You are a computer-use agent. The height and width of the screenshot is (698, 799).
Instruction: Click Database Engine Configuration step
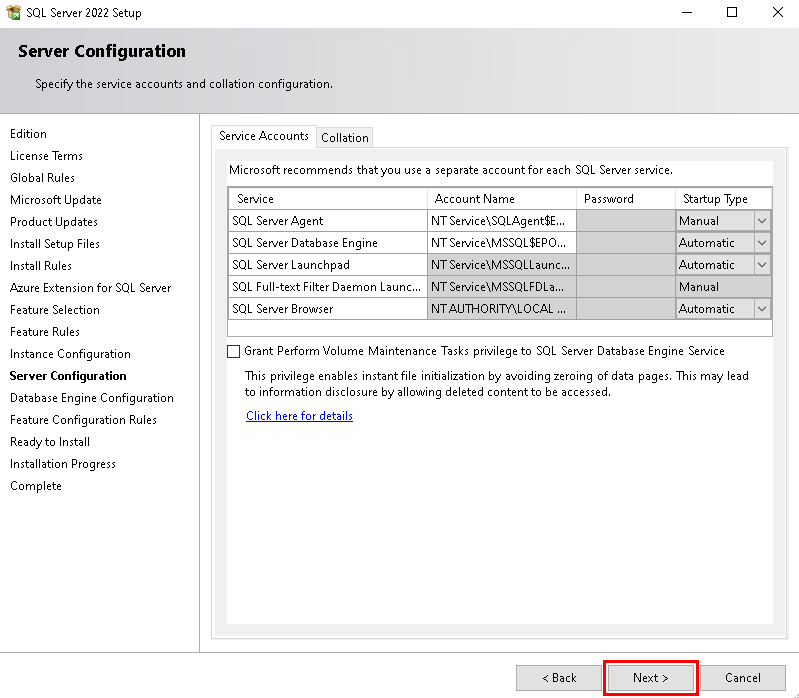[x=92, y=398]
